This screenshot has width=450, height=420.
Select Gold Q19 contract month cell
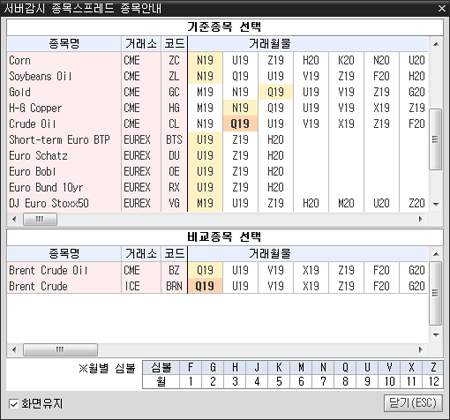276,92
